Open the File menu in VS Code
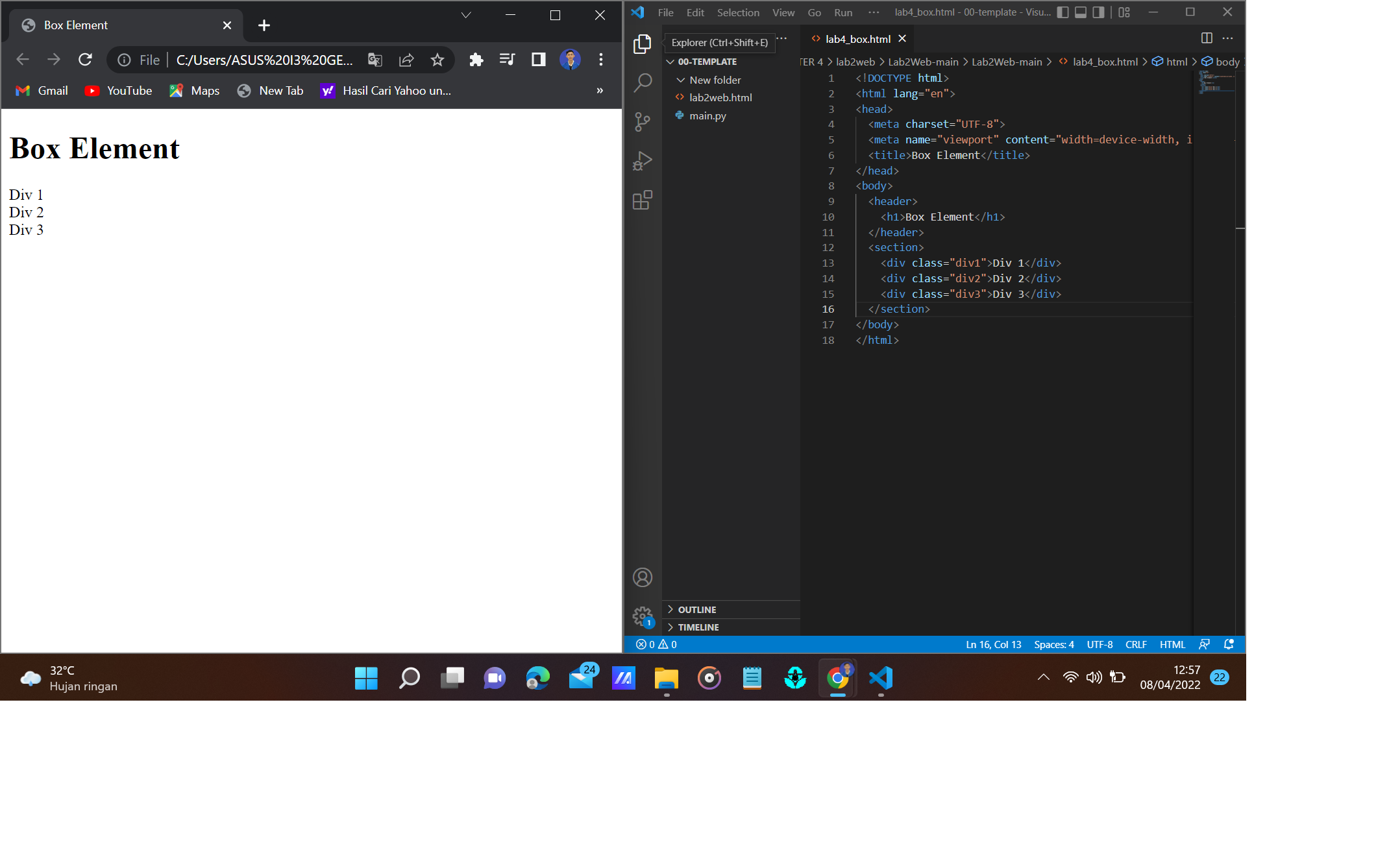 [665, 12]
